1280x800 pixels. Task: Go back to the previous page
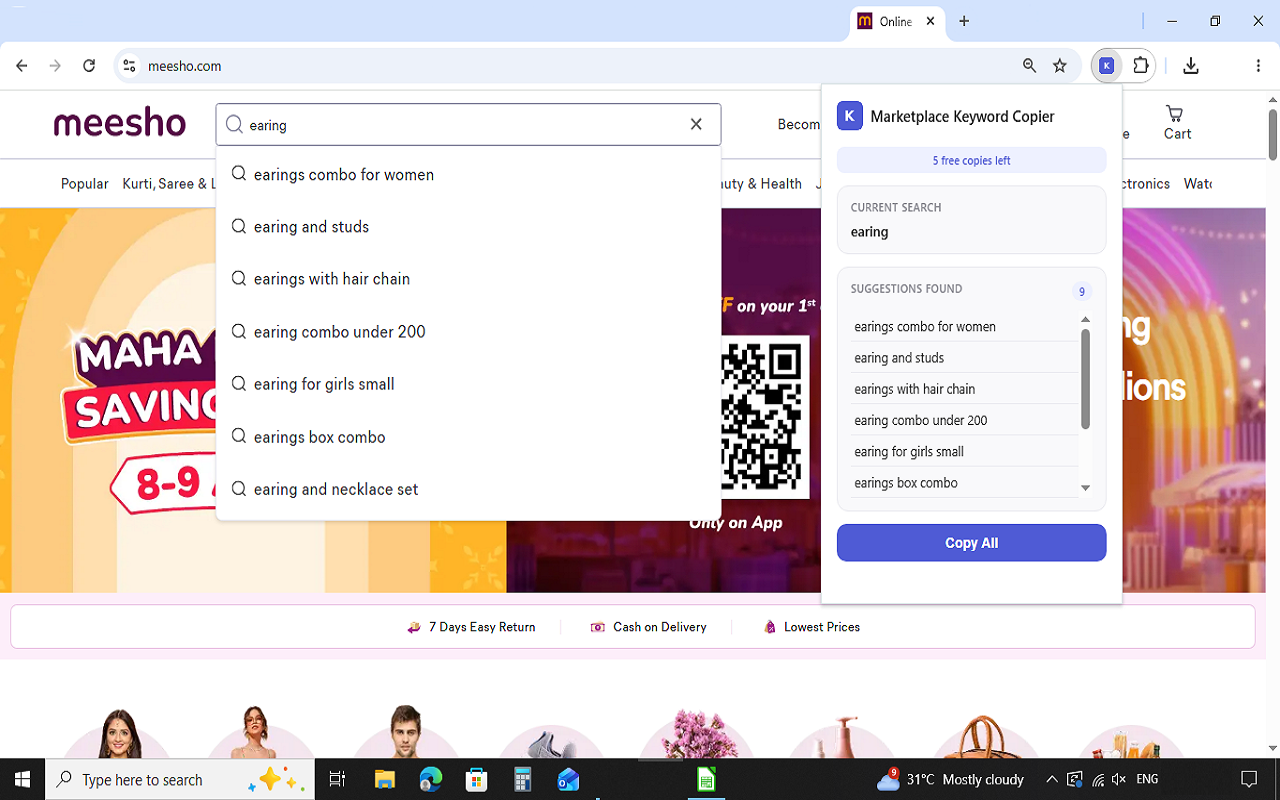22,66
